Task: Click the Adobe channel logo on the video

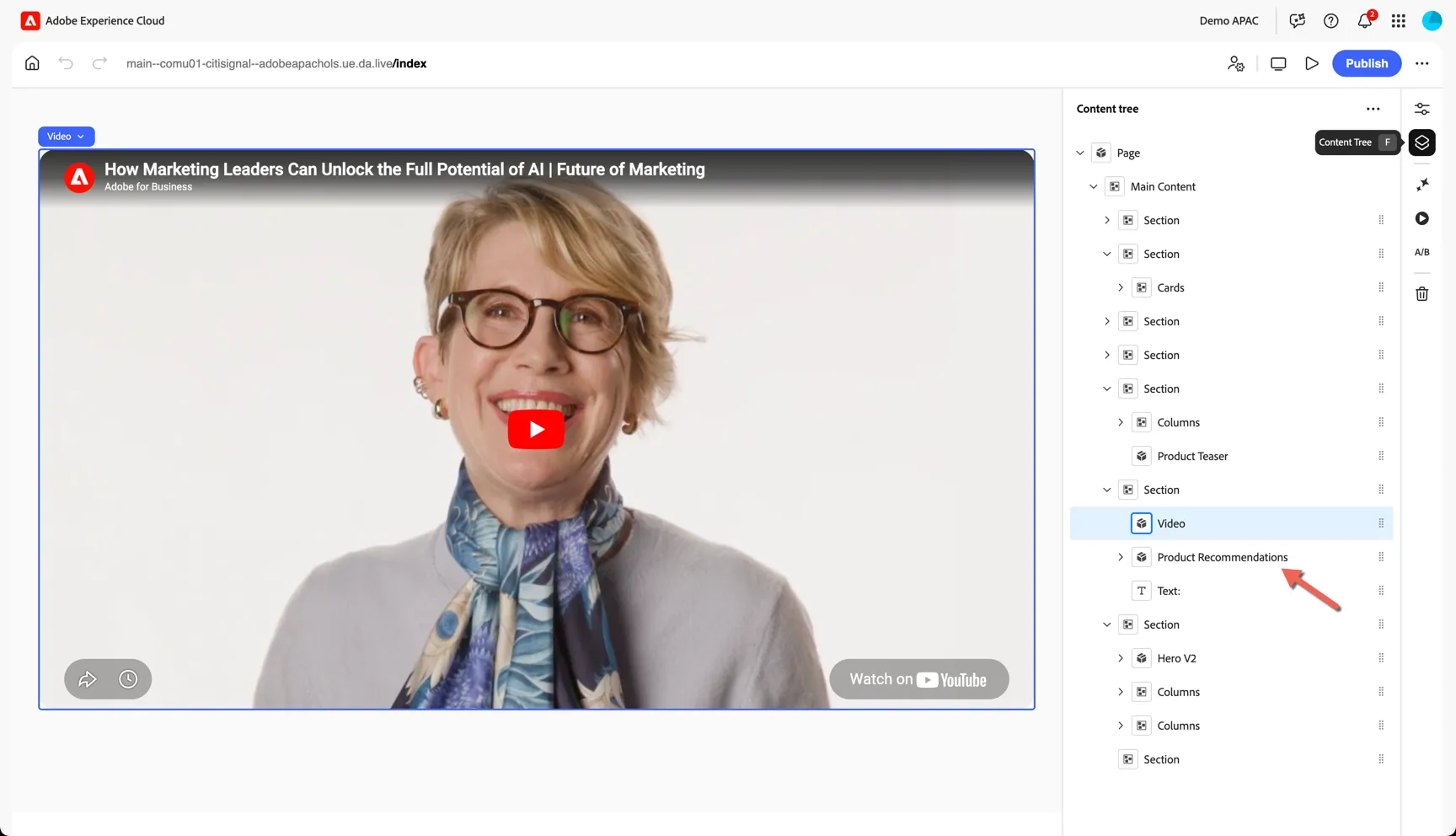Action: point(79,177)
